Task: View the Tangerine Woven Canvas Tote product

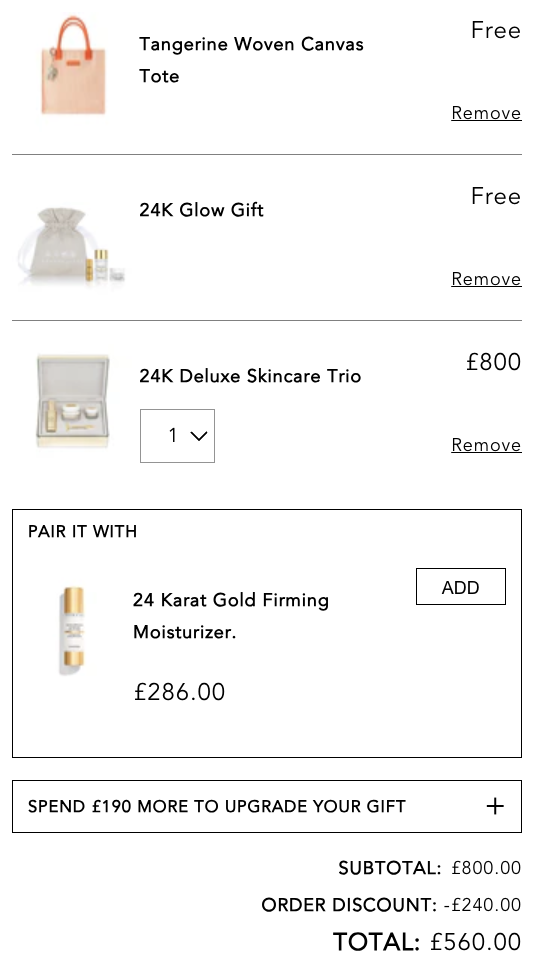Action: pos(251,60)
